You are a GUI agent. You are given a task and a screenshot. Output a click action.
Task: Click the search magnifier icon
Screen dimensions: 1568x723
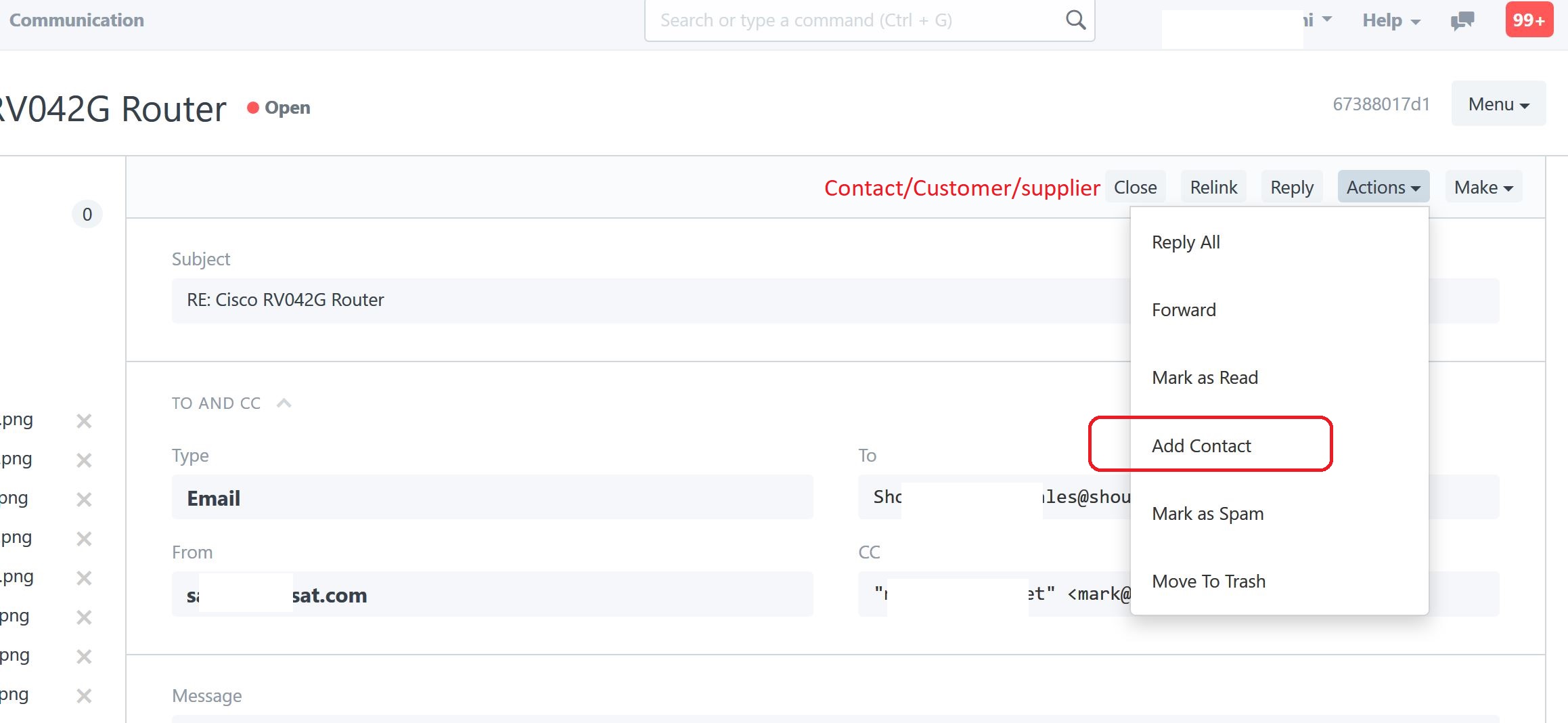point(1075,20)
